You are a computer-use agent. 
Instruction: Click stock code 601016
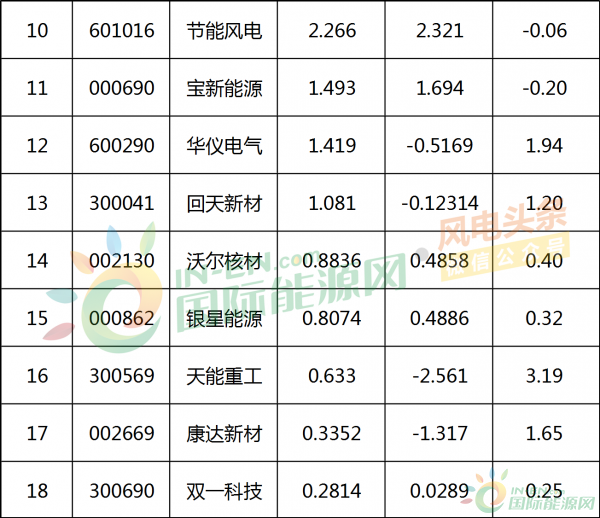point(121,31)
